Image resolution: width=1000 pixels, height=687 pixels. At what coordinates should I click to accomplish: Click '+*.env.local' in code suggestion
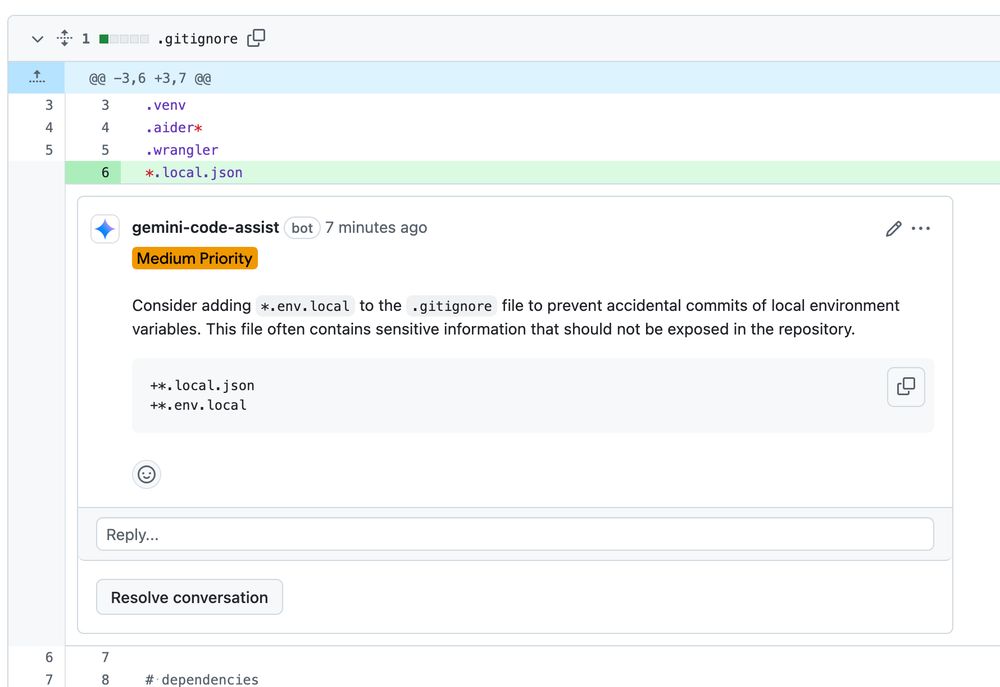[x=198, y=405]
